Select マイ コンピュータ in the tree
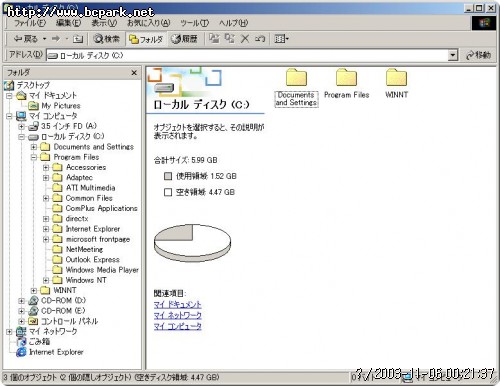 tap(53, 116)
